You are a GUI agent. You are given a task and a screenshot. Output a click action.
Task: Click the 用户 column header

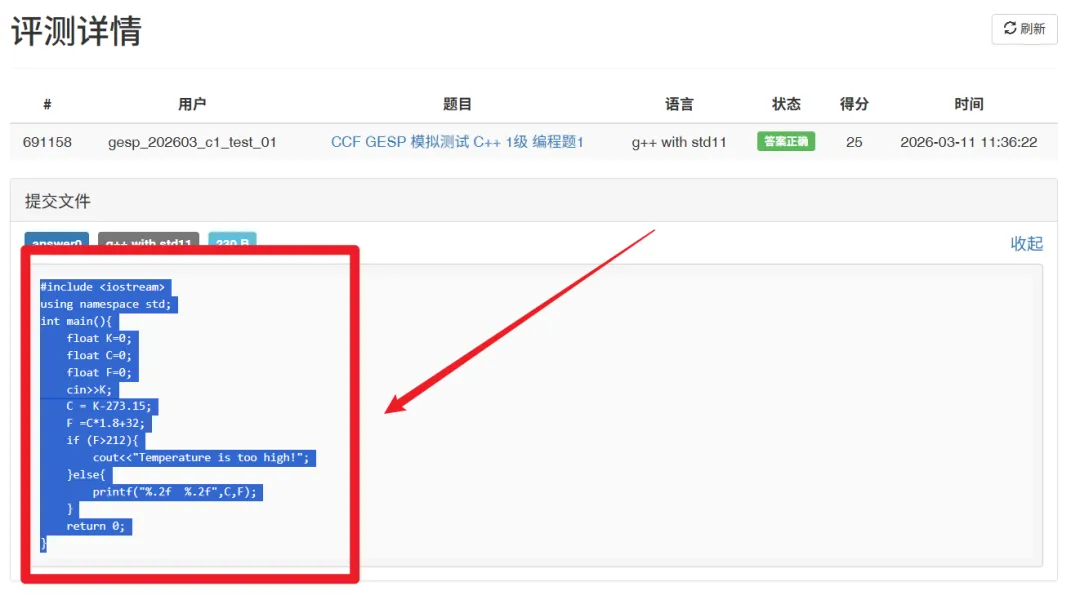(192, 104)
